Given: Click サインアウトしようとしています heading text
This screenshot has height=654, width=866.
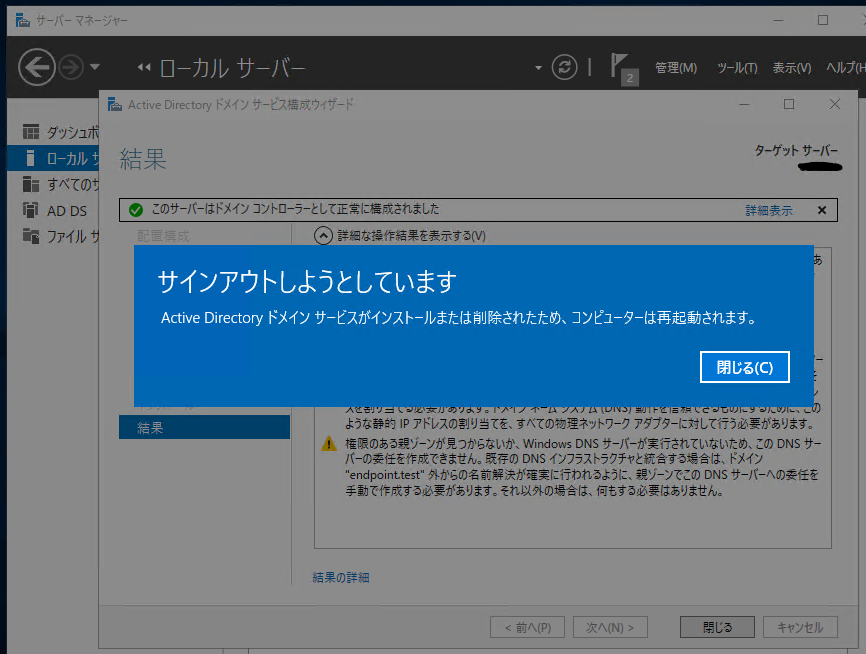Looking at the screenshot, I should pos(307,282).
